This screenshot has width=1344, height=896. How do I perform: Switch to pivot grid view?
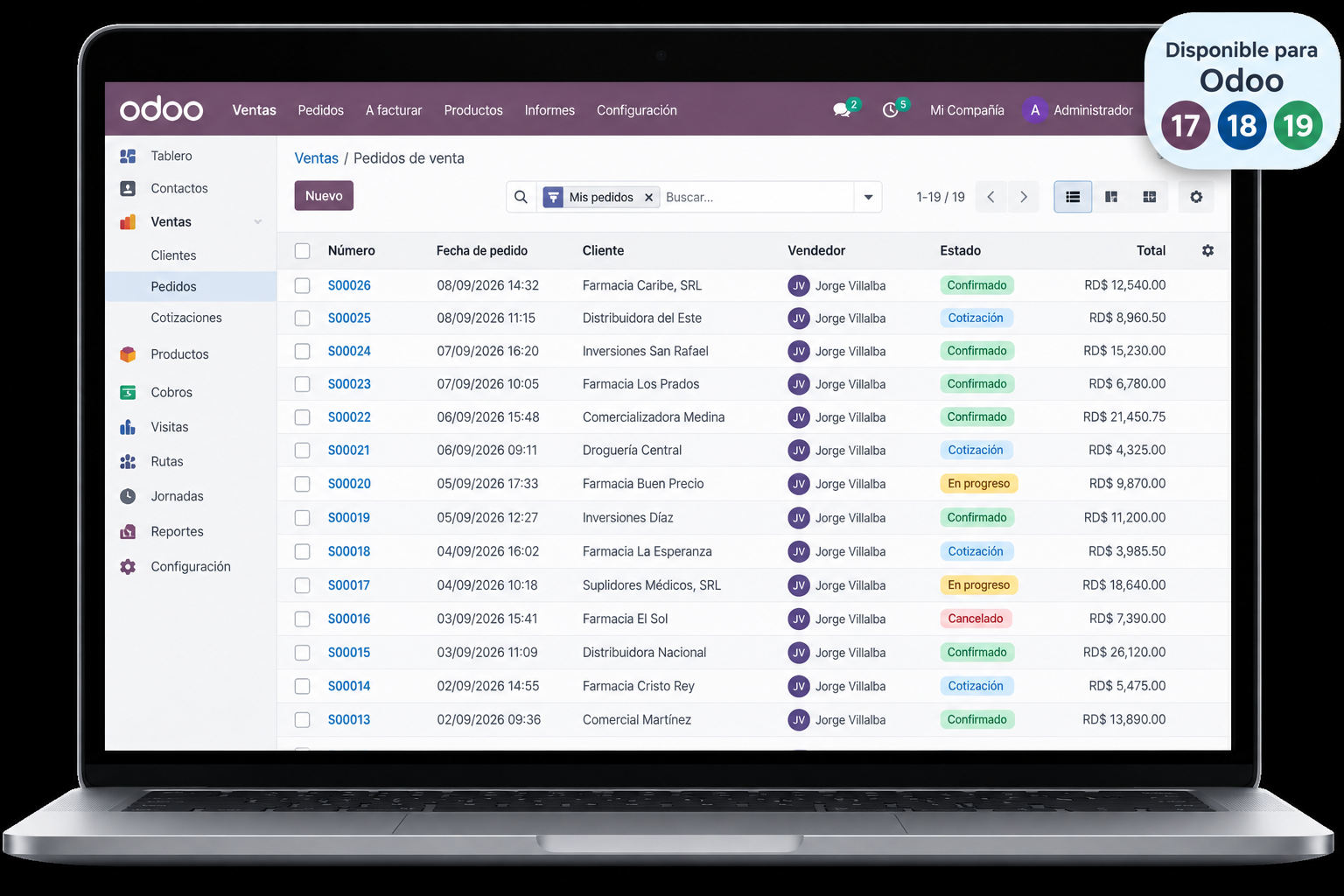(x=1150, y=197)
